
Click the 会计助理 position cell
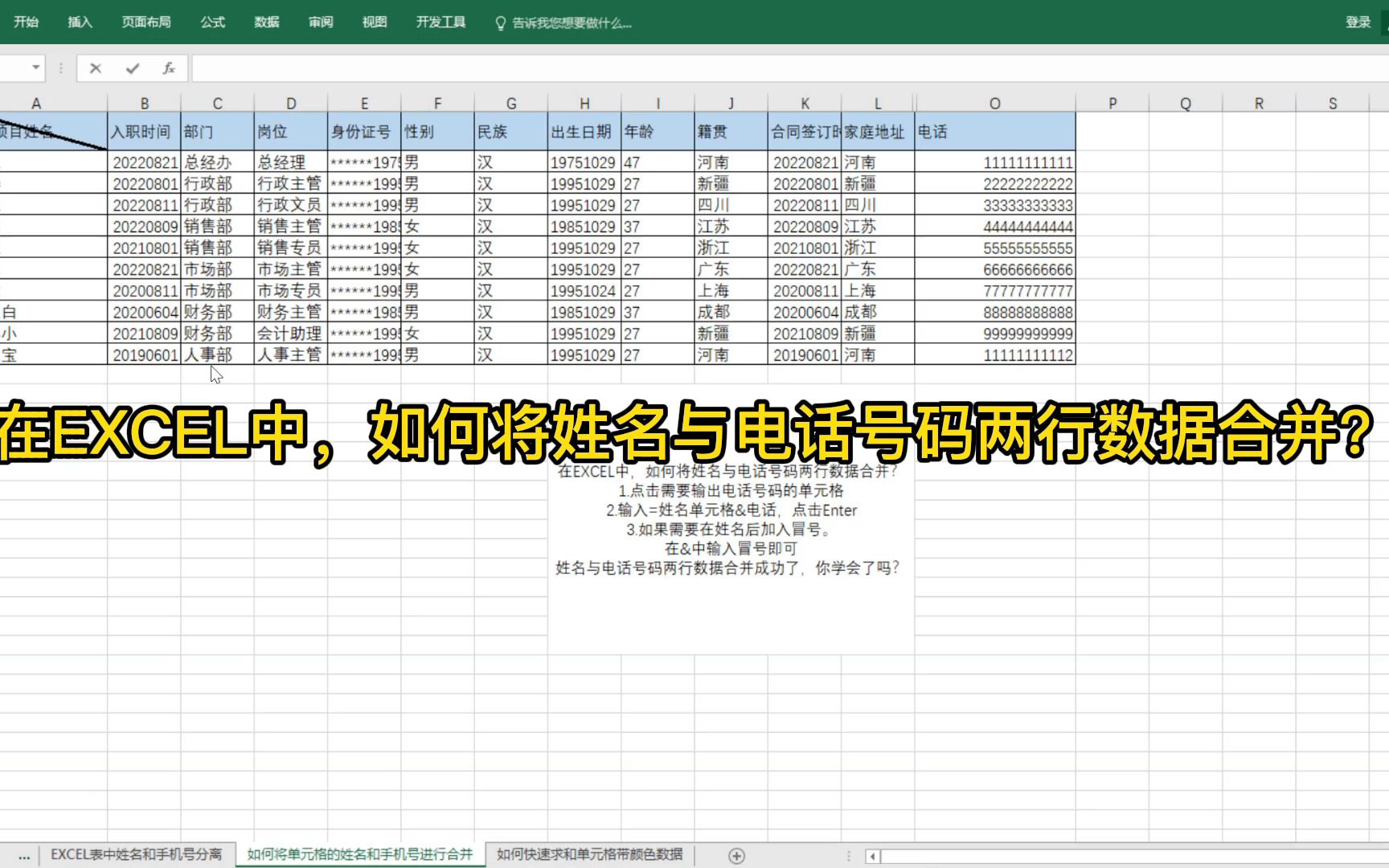pos(291,334)
